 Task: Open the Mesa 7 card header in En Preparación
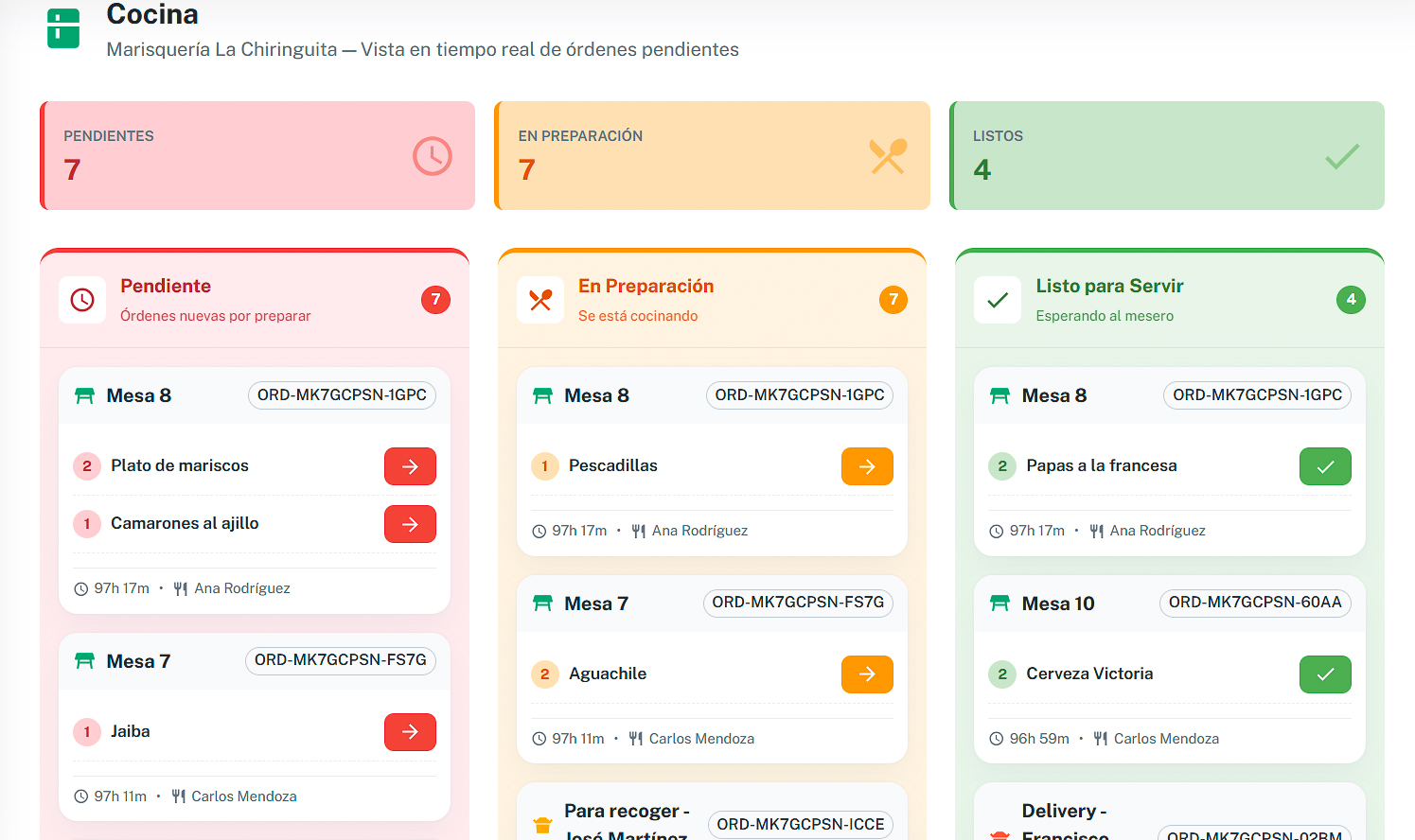pyautogui.click(x=596, y=604)
